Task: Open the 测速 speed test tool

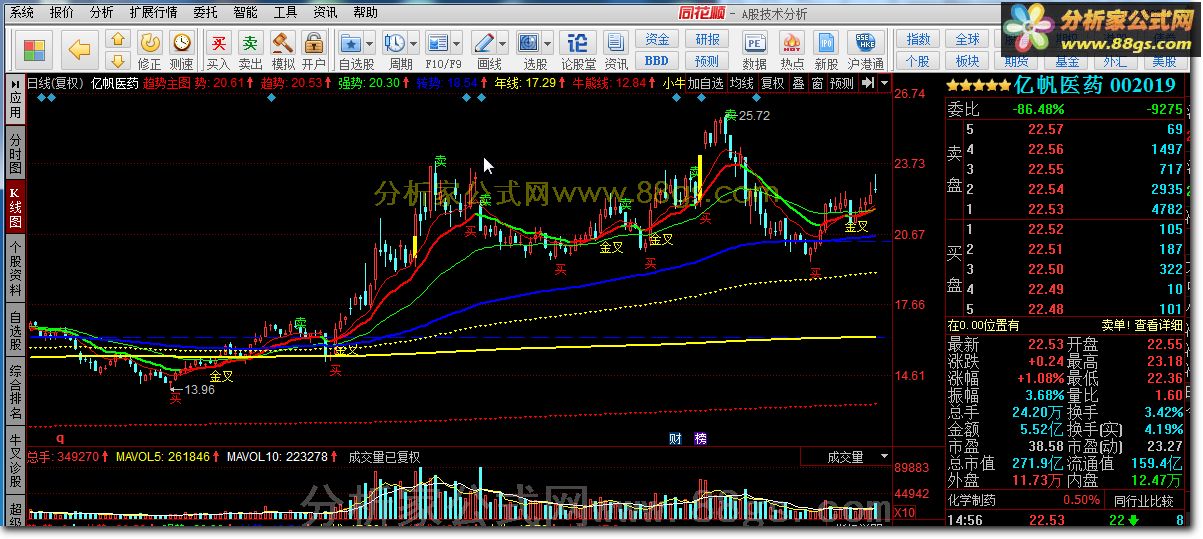Action: [x=181, y=50]
